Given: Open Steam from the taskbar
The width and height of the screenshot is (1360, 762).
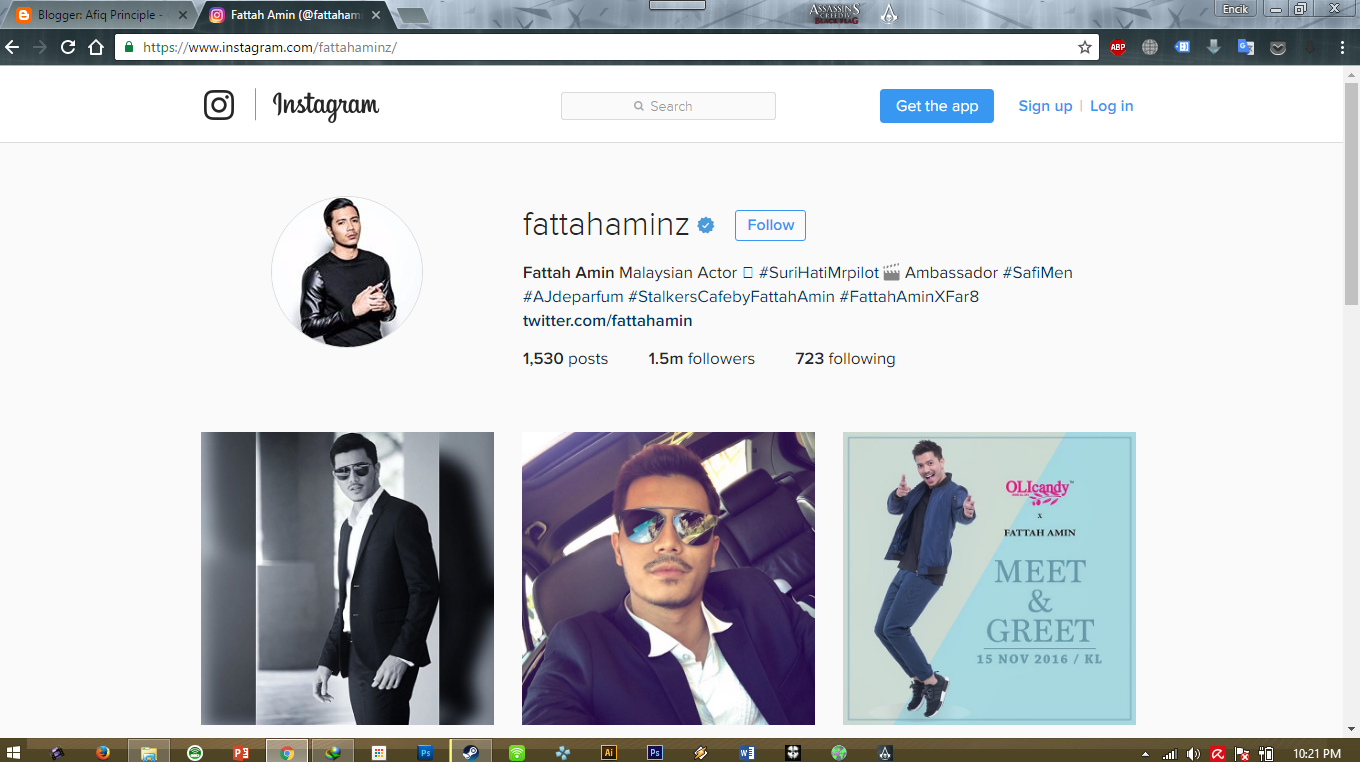Looking at the screenshot, I should [x=470, y=752].
